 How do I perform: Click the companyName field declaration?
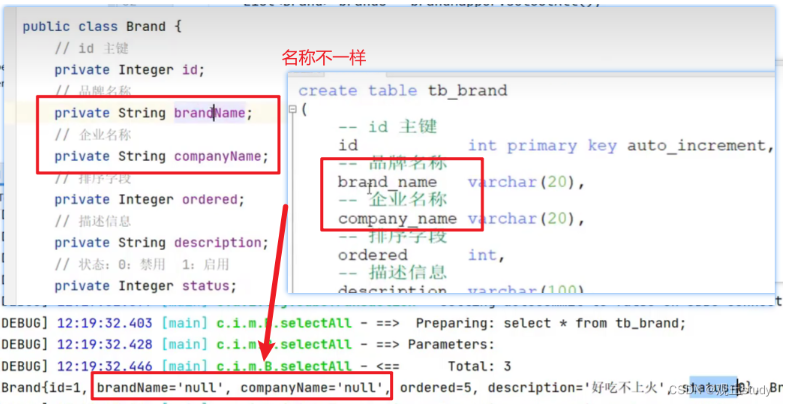point(217,156)
